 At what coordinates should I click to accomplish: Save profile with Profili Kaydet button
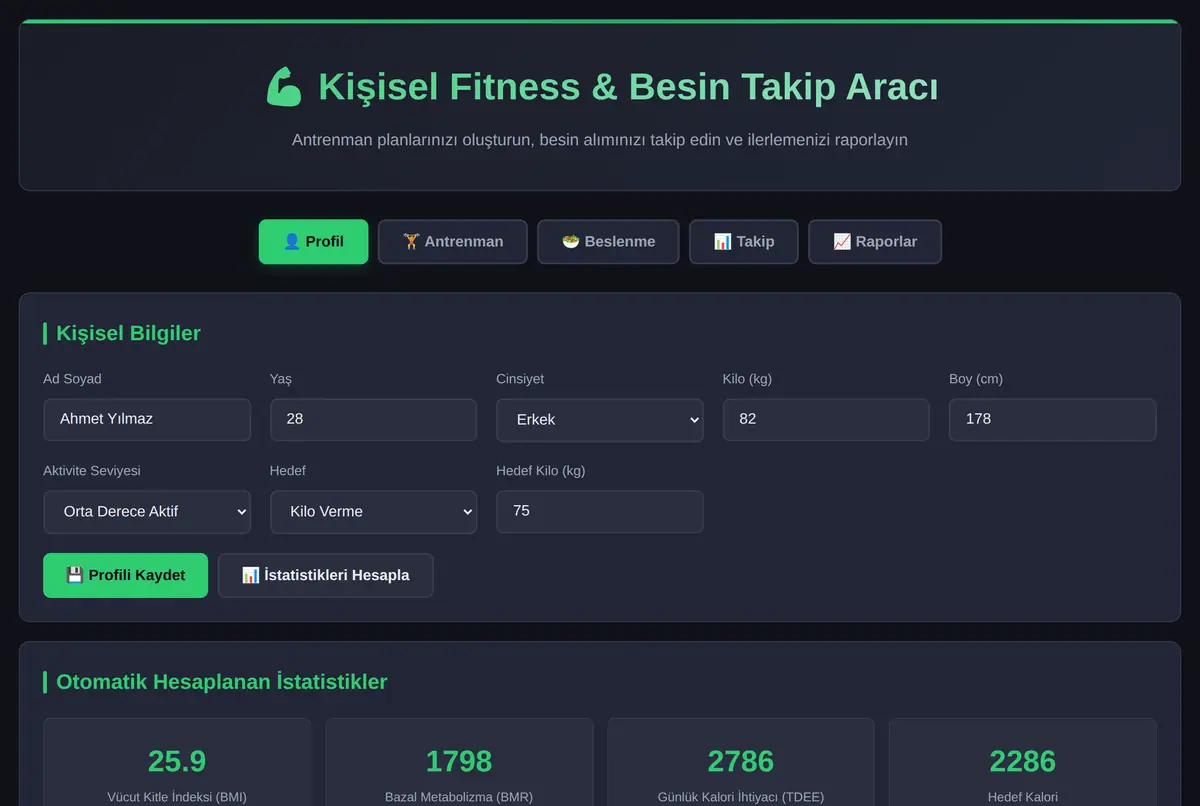click(126, 575)
